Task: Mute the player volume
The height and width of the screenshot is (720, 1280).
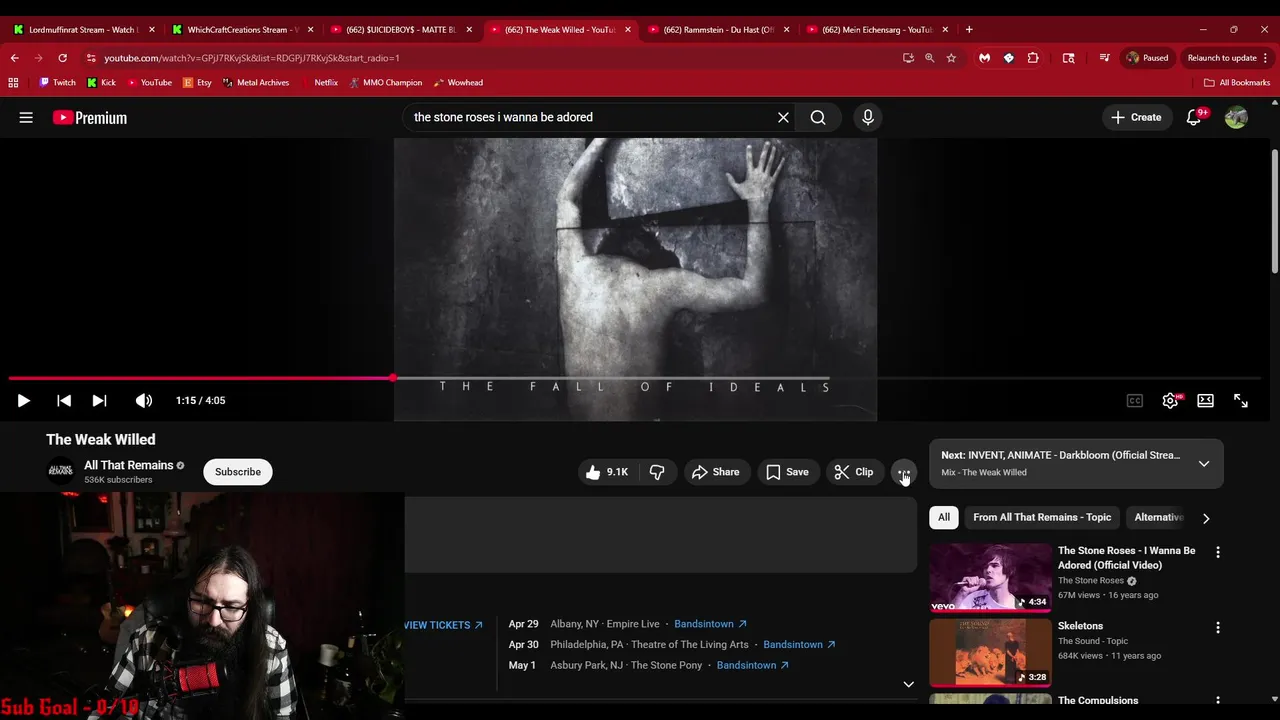Action: 144,400
